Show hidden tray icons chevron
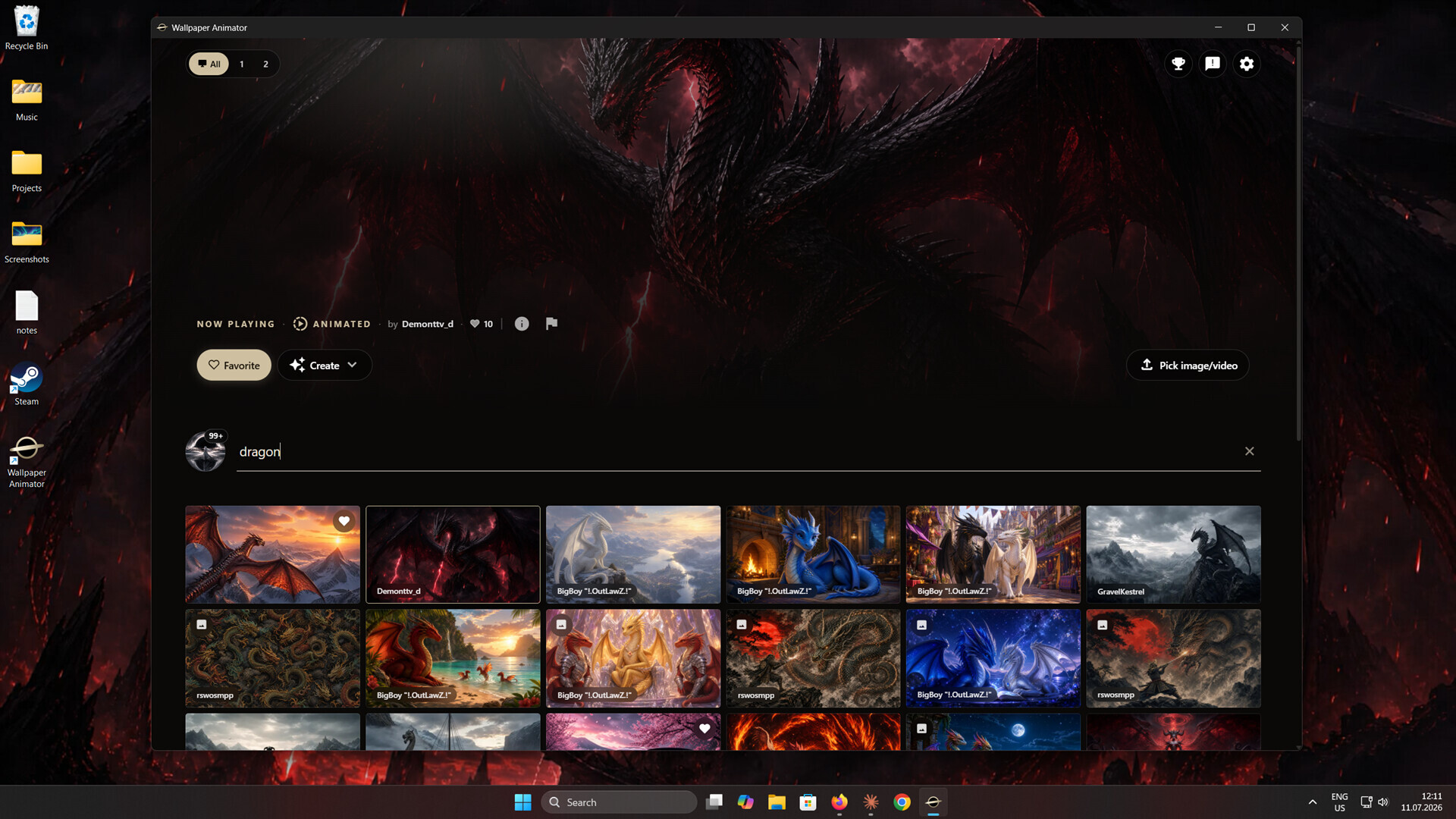 1313,802
